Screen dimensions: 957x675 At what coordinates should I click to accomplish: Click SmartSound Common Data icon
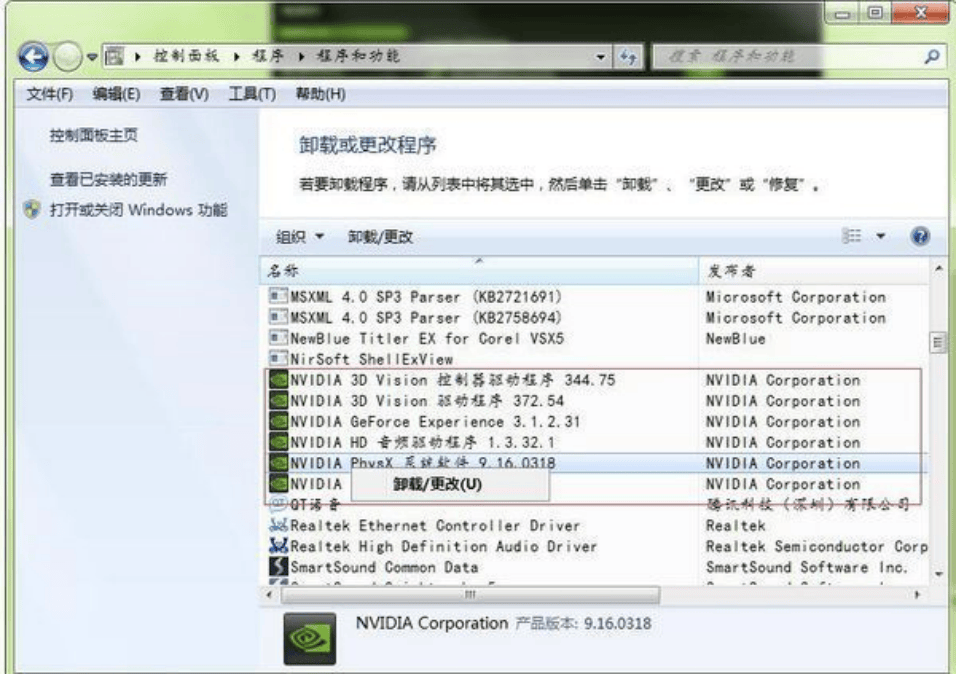278,566
